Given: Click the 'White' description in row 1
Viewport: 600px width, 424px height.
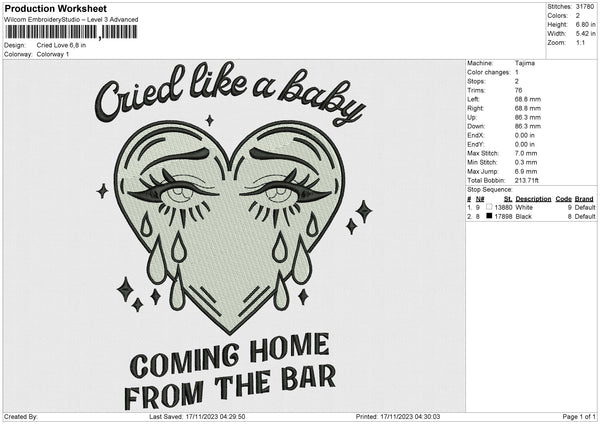Looking at the screenshot, I should click(x=524, y=207).
